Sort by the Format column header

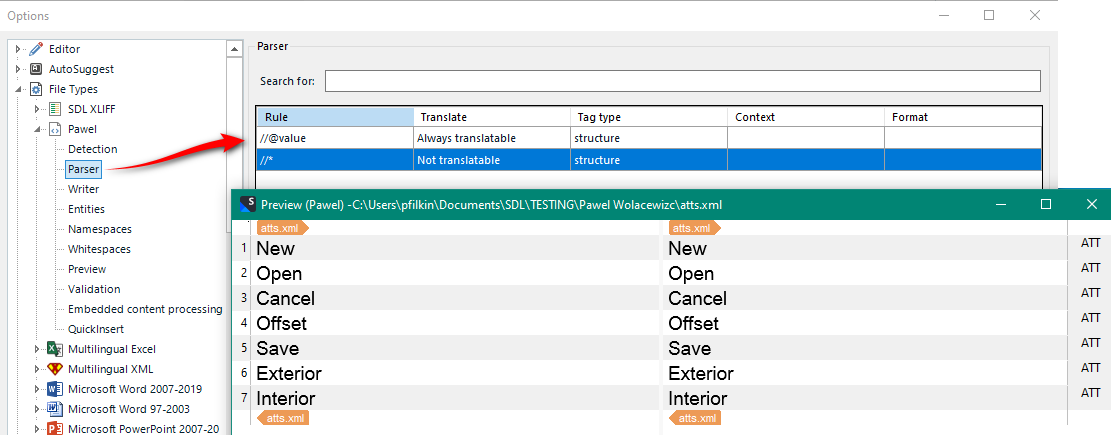964,117
